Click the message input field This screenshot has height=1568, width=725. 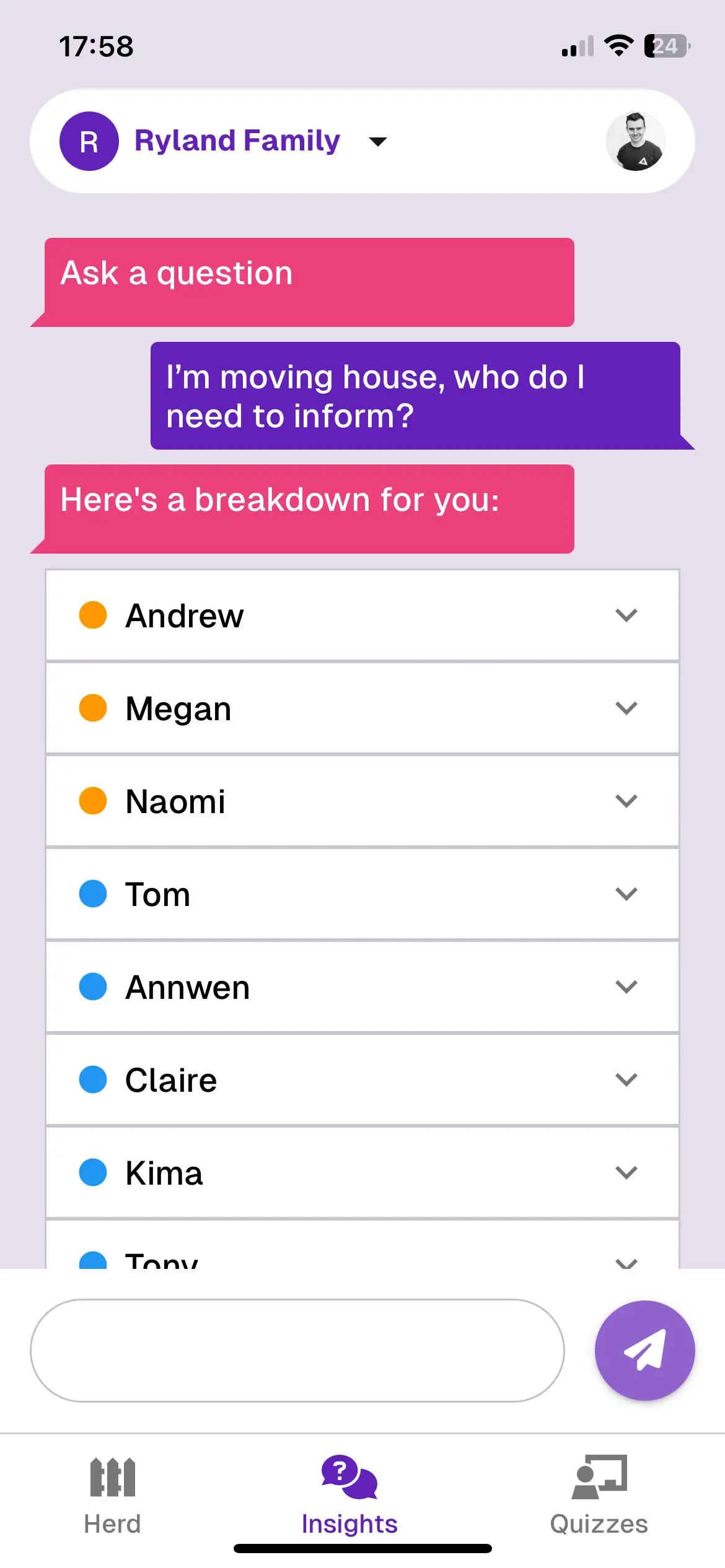coord(297,1350)
